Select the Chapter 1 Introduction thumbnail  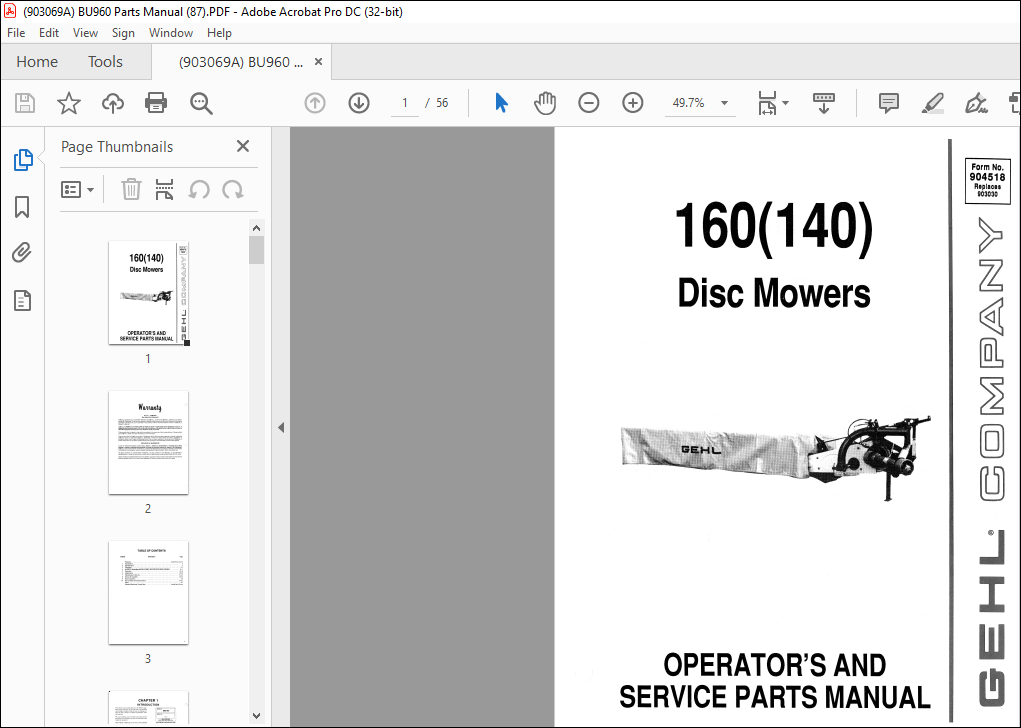148,708
